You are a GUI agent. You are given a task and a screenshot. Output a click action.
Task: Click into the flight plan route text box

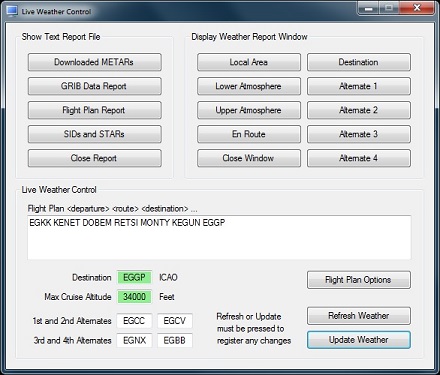coord(219,237)
